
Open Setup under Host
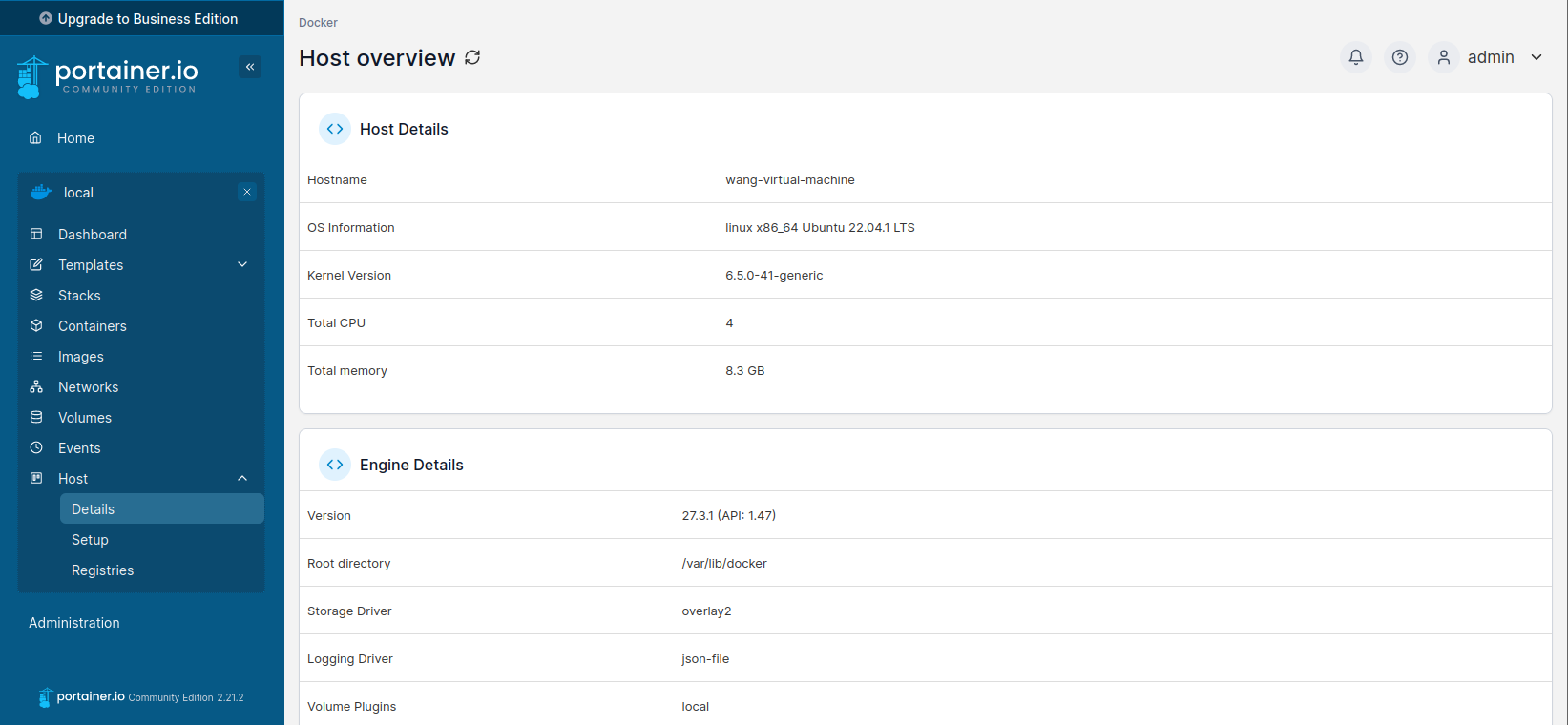click(x=90, y=540)
